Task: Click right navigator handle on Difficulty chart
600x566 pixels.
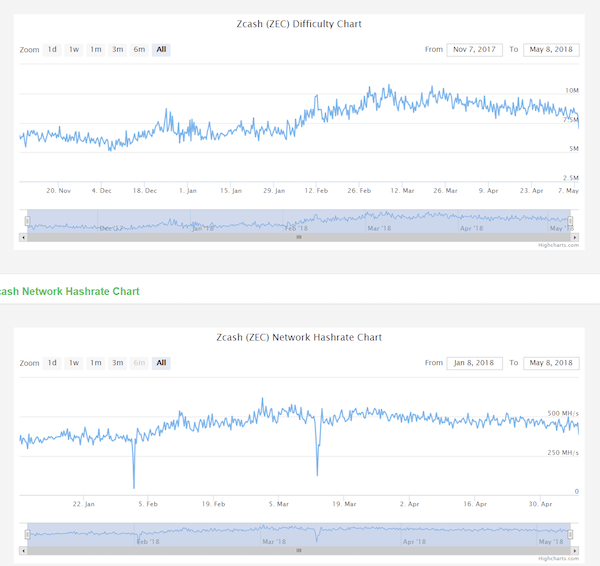Action: (570, 221)
